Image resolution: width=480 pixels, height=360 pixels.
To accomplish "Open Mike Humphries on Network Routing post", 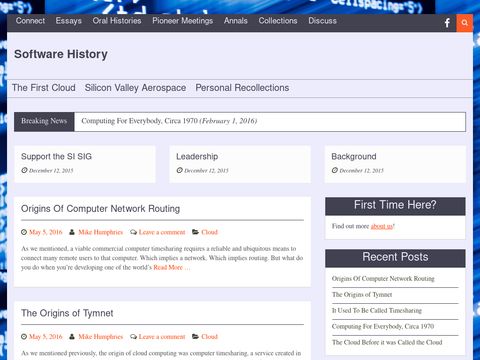I will (101, 232).
